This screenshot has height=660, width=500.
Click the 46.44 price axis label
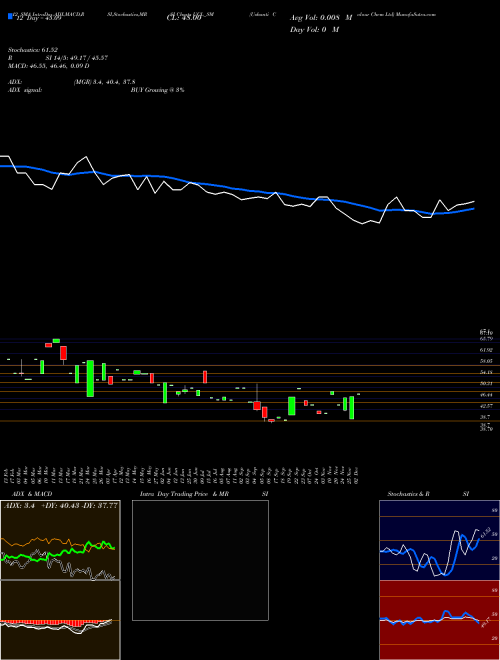tap(486, 395)
